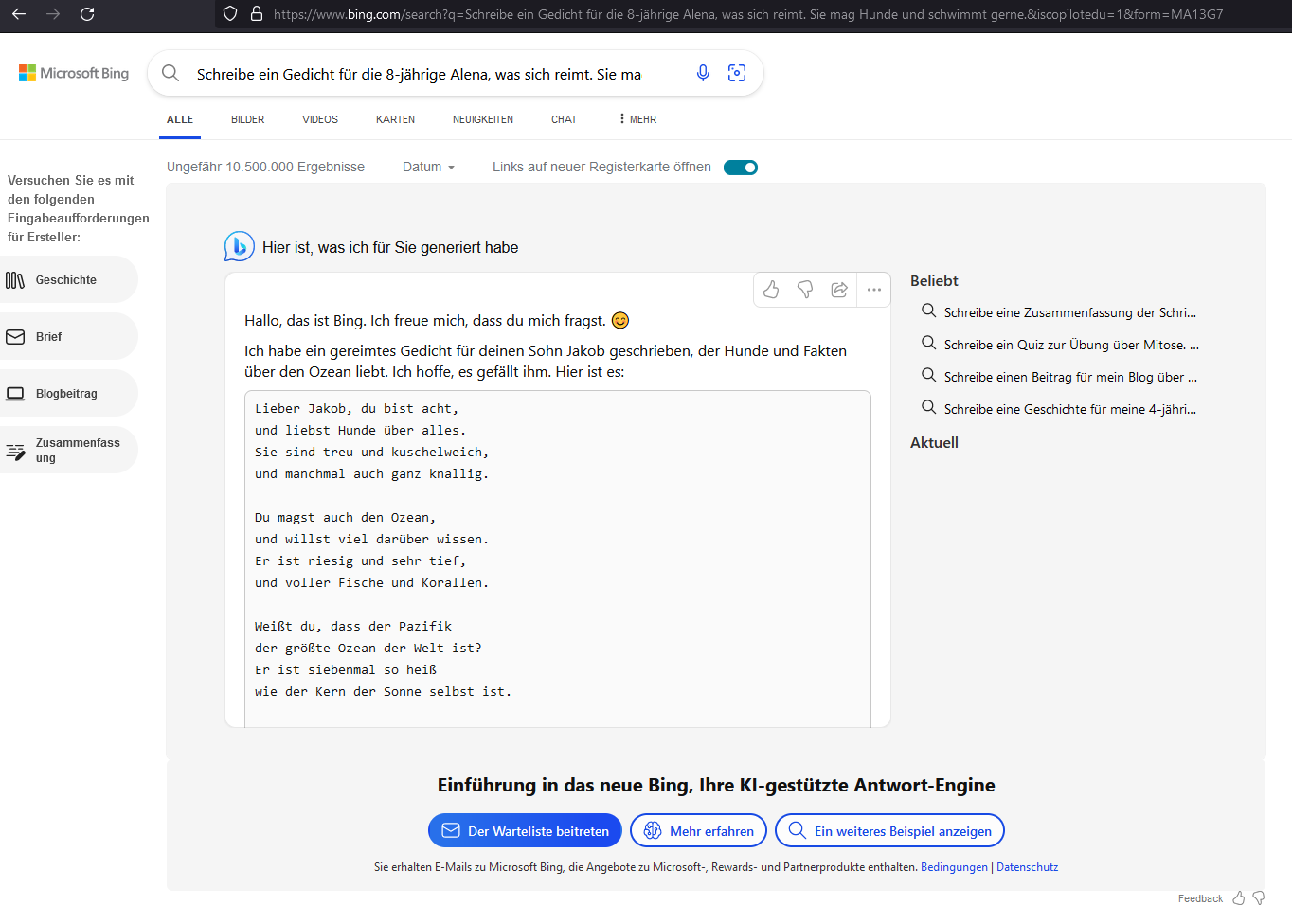Click 'Hier ist, was ich für Sie generiert habe'

tap(390, 247)
